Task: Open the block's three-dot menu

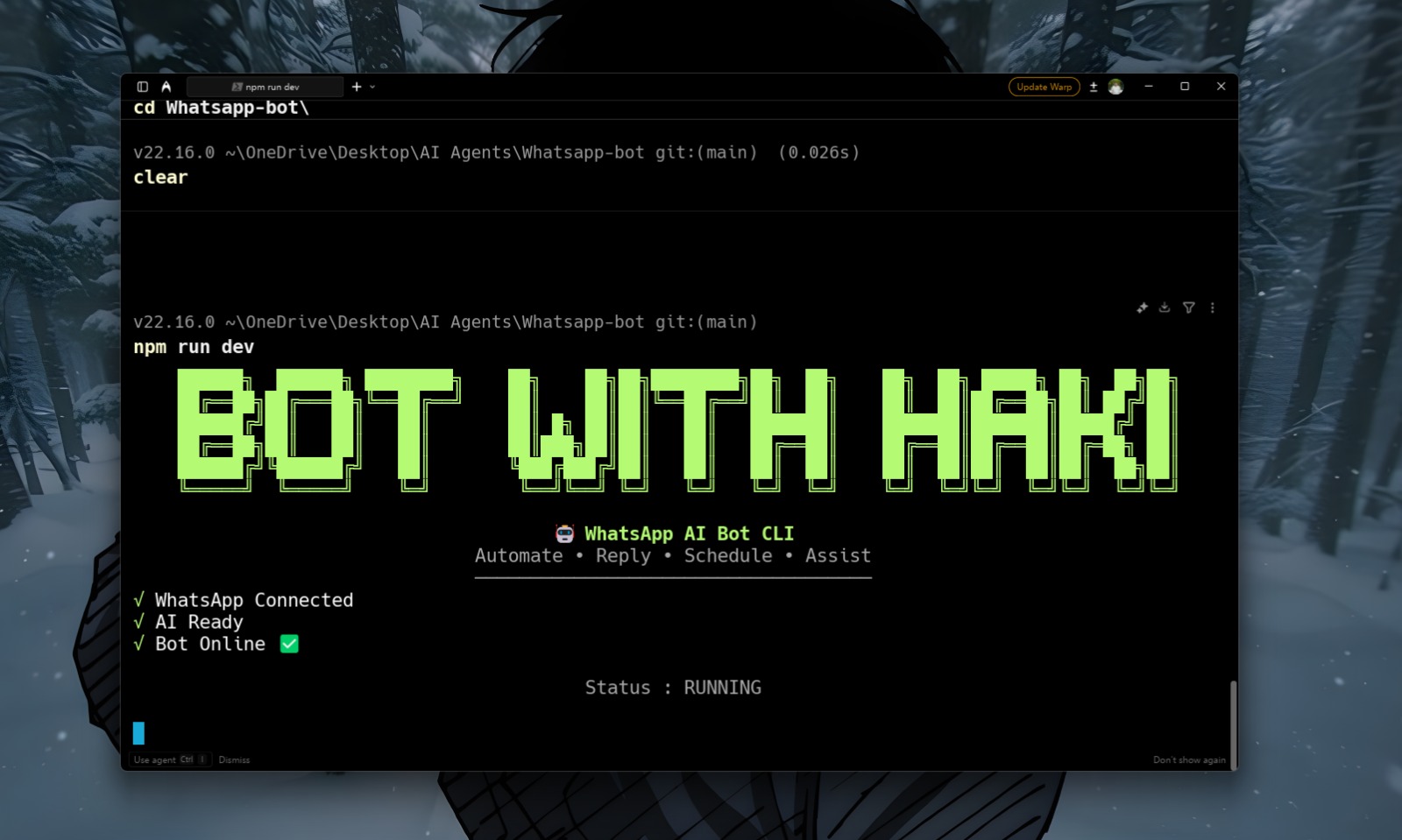Action: [x=1213, y=307]
